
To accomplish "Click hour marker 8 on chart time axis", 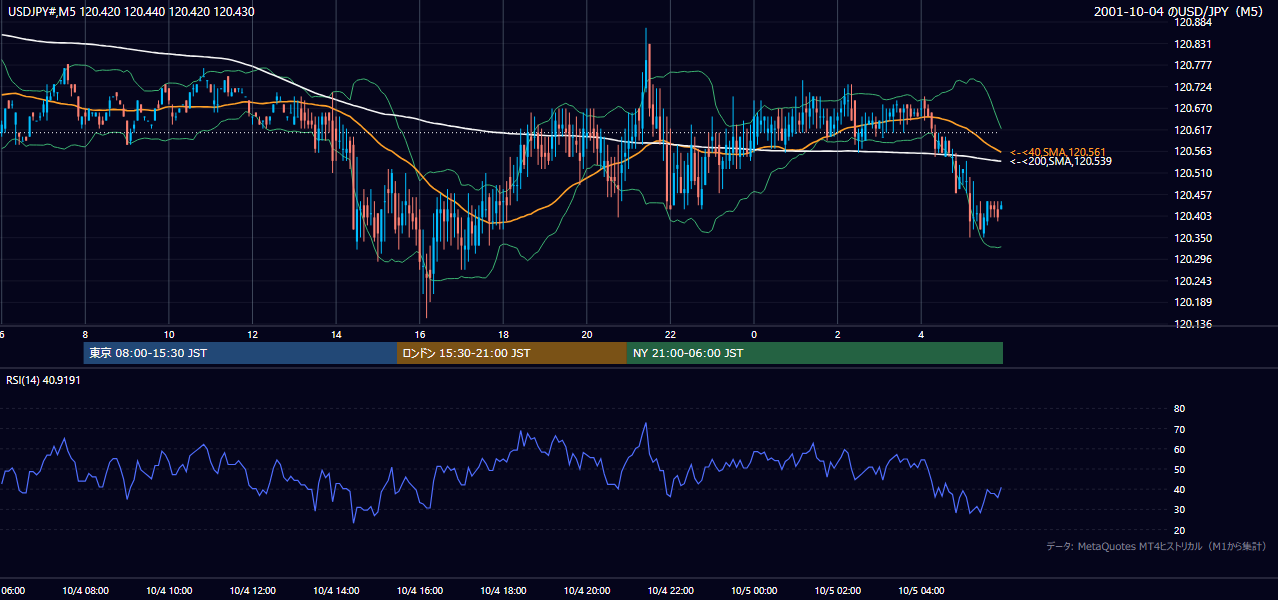I will (x=85, y=334).
